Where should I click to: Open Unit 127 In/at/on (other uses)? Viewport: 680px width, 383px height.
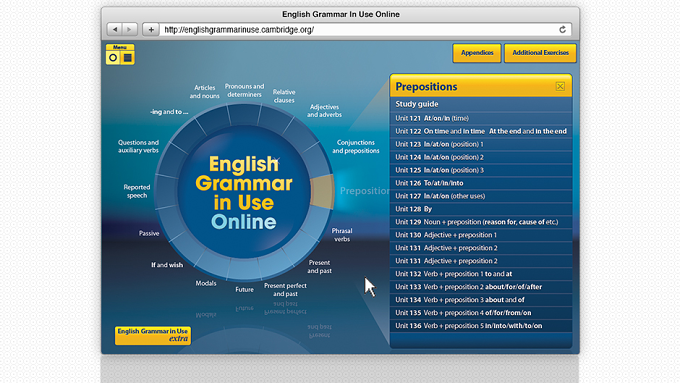click(x=481, y=196)
